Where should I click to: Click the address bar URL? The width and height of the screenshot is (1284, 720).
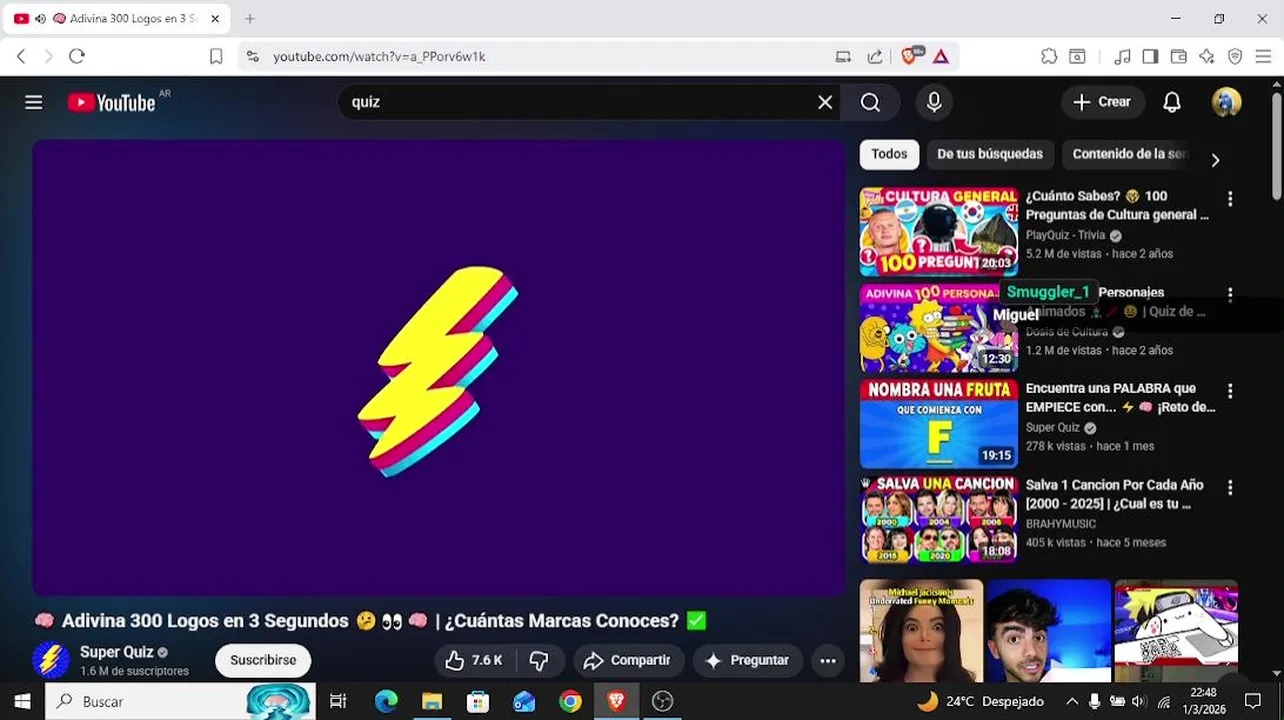coord(379,57)
